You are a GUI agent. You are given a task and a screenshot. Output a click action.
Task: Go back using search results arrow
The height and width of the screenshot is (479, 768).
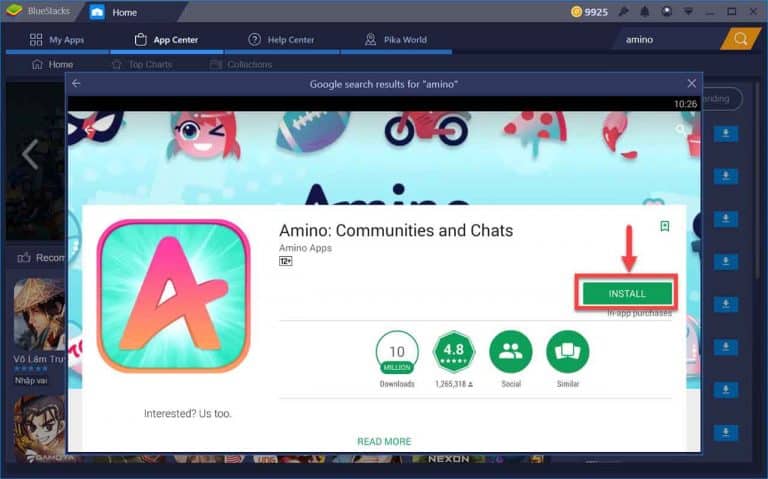[x=76, y=84]
